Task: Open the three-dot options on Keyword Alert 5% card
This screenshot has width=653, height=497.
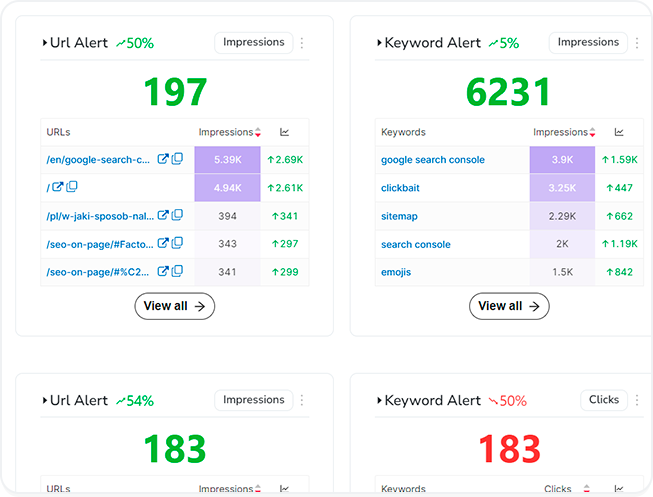Action: click(637, 43)
